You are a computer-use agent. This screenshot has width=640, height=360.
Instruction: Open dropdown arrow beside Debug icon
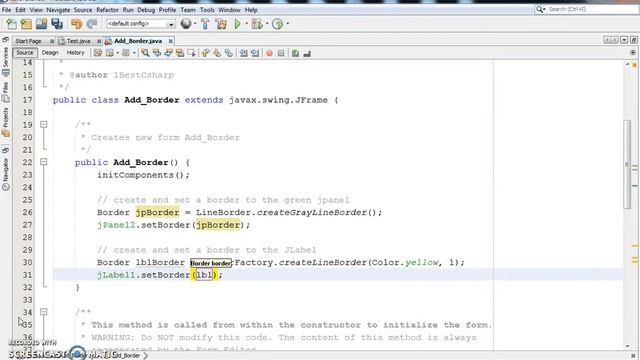[x=267, y=24]
